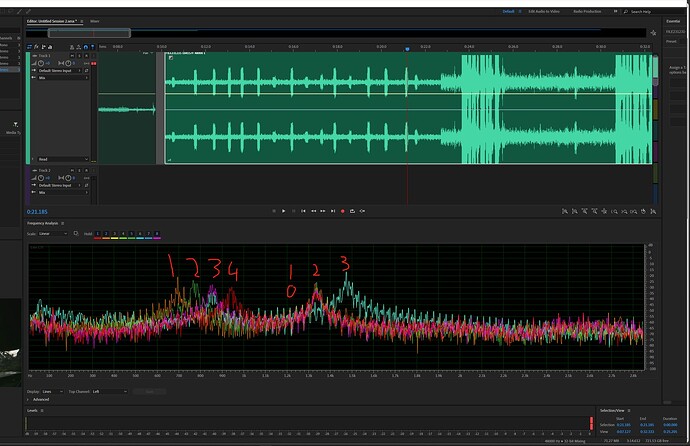Screen dimensions: 690x446
Task: Click the blue playhead marker on ruler
Action: click(x=407, y=49)
